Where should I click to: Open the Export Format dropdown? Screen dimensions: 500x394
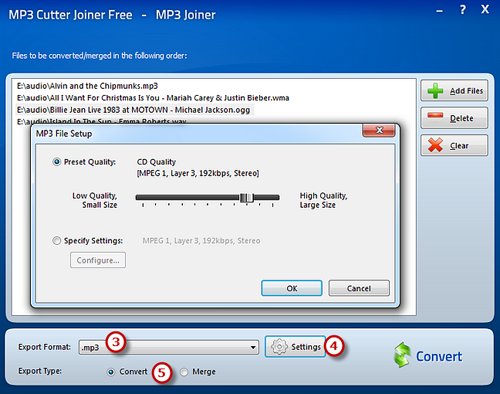pyautogui.click(x=253, y=347)
